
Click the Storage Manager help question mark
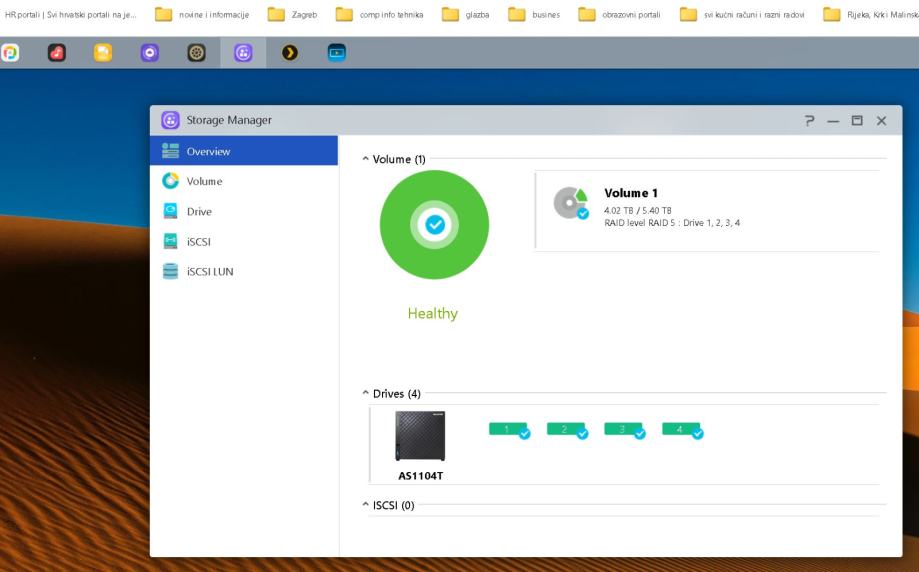[x=809, y=121]
